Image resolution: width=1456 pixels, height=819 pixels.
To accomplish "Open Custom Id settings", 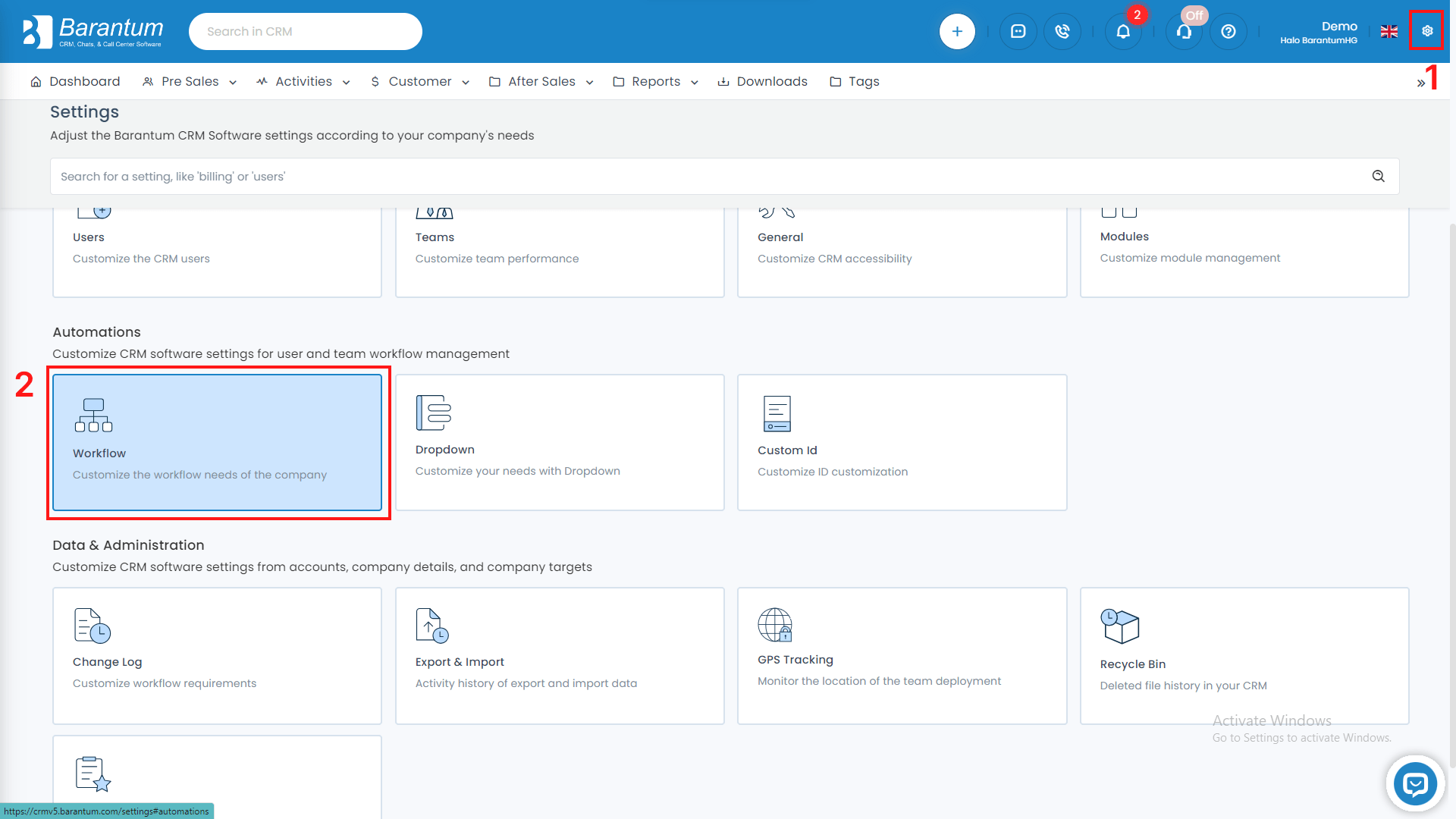I will (902, 442).
